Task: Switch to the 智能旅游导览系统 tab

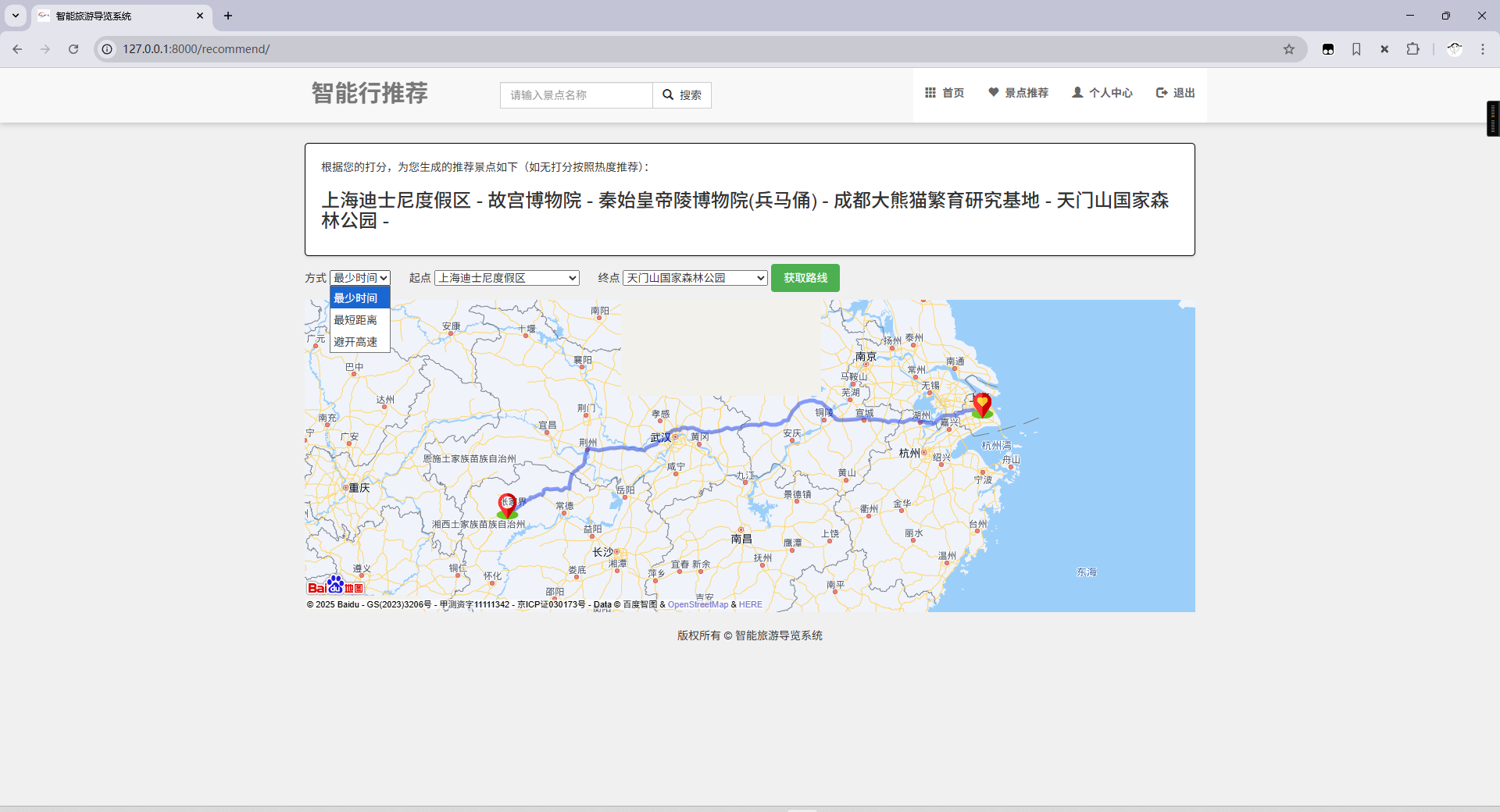Action: pyautogui.click(x=122, y=16)
